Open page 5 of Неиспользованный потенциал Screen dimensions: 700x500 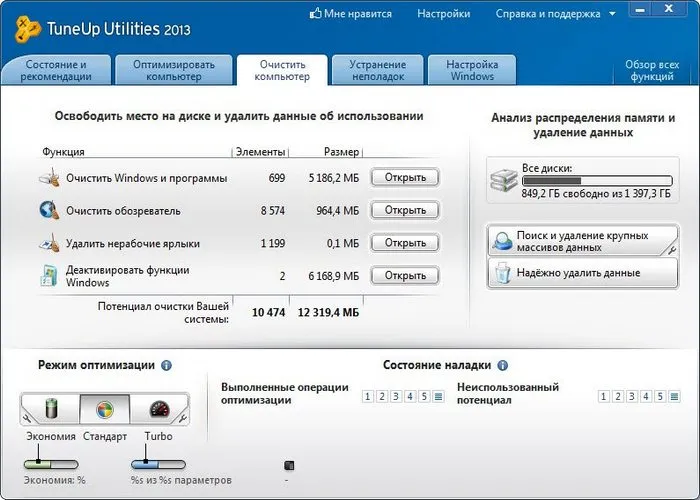pyautogui.click(x=660, y=396)
